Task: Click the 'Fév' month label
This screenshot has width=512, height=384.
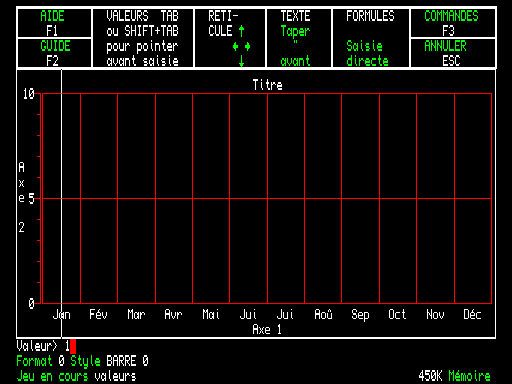Action: click(x=98, y=314)
